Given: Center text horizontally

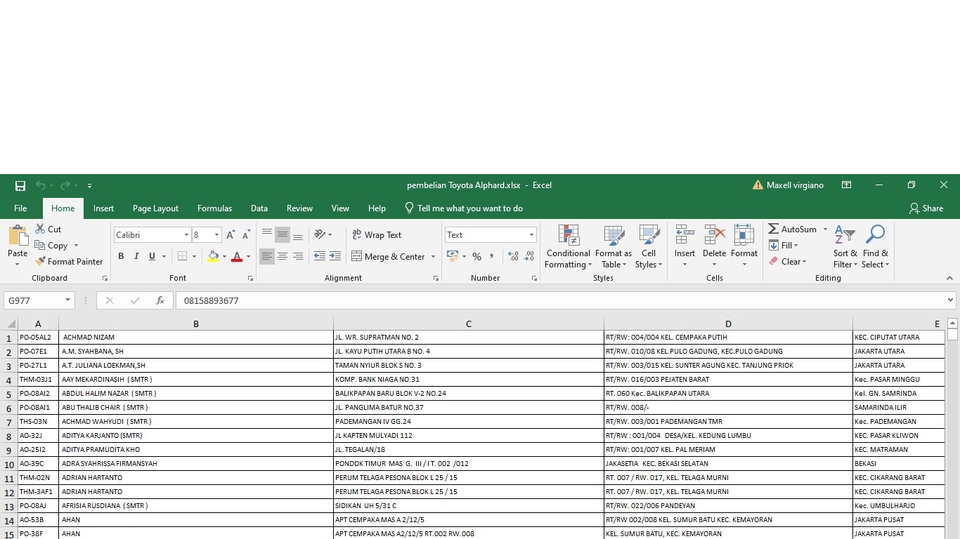Looking at the screenshot, I should (282, 257).
